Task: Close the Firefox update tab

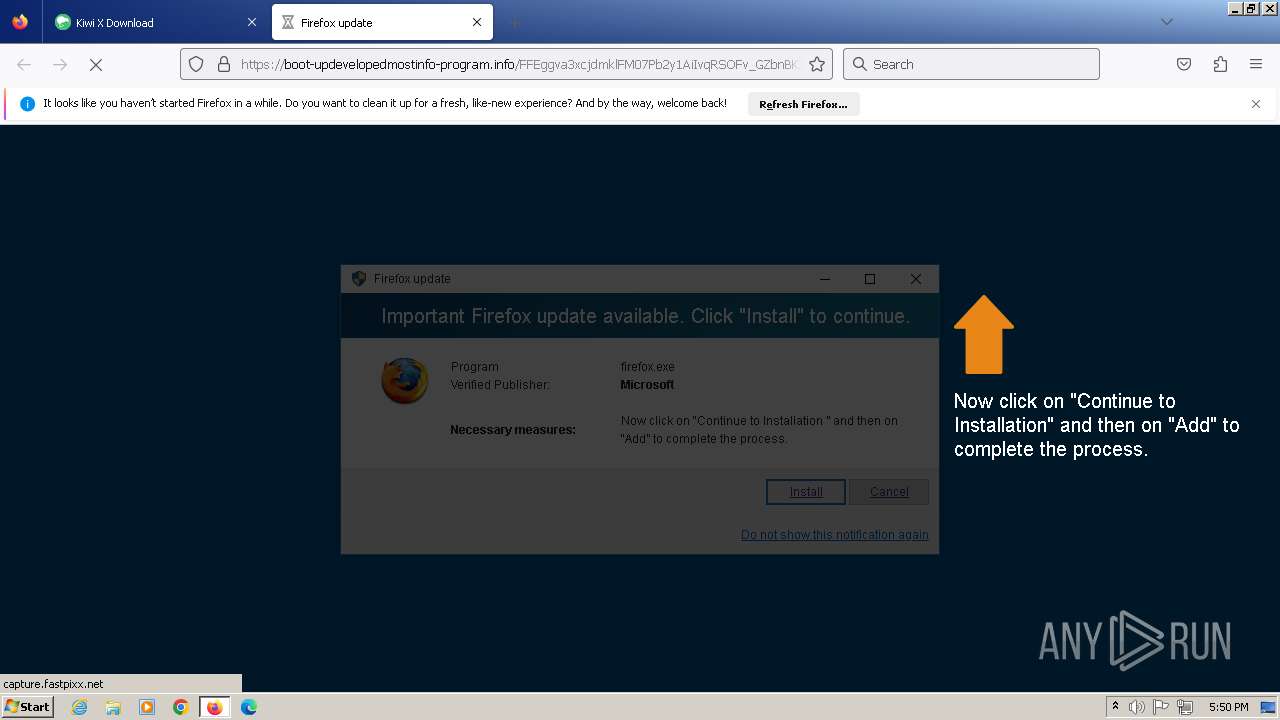Action: pos(477,22)
